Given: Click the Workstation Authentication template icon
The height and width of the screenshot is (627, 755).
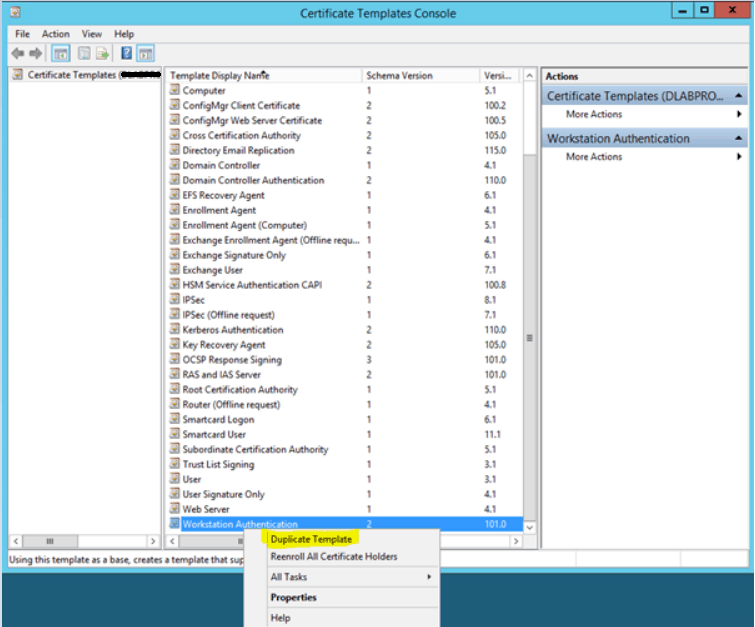Looking at the screenshot, I should click(x=175, y=523).
